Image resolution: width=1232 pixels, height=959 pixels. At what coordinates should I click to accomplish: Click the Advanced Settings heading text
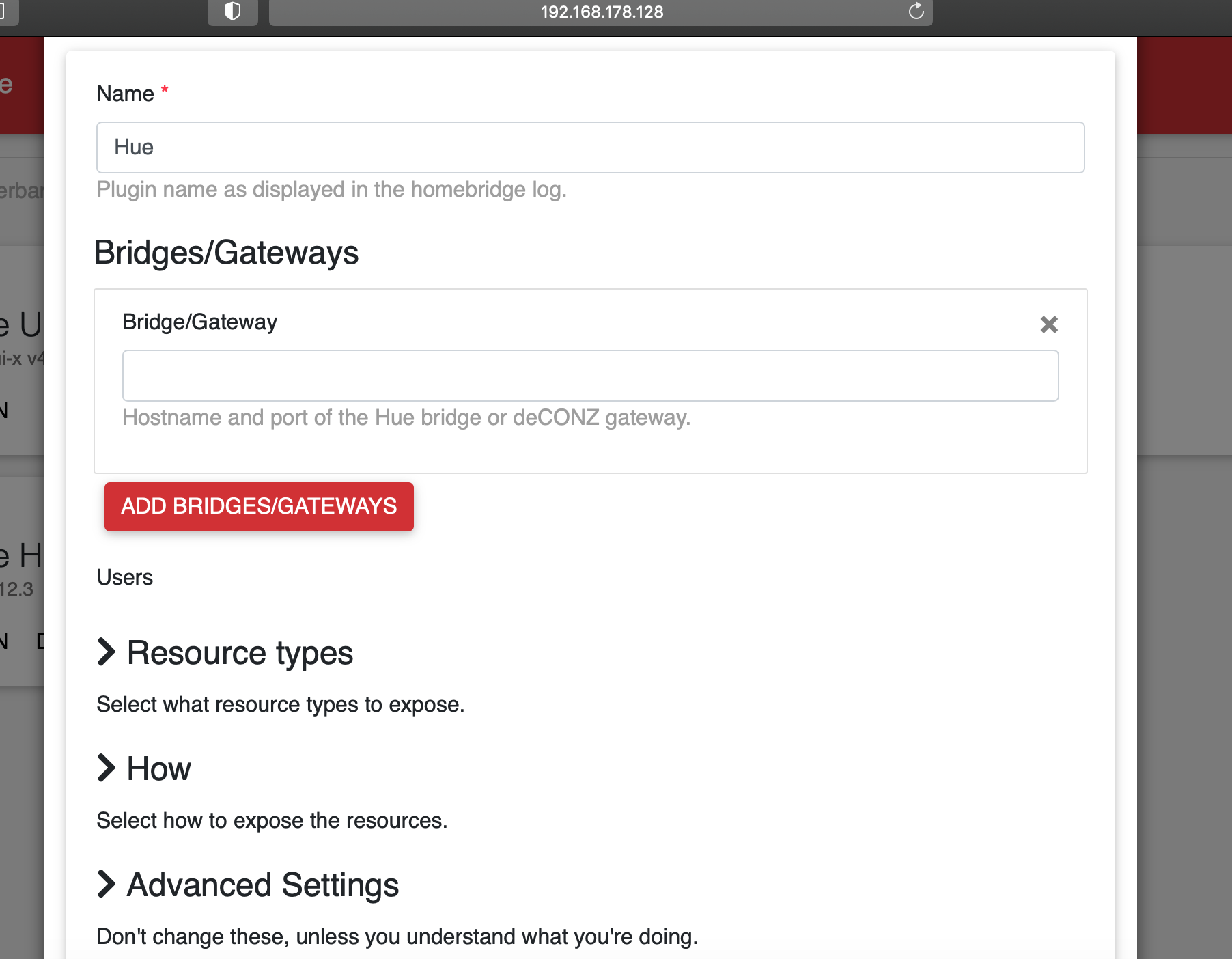(263, 885)
